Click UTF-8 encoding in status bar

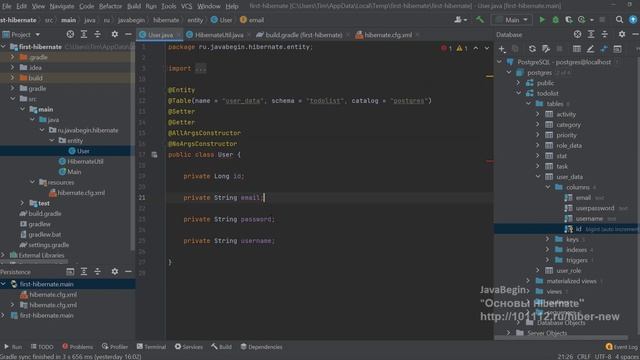click(x=602, y=356)
